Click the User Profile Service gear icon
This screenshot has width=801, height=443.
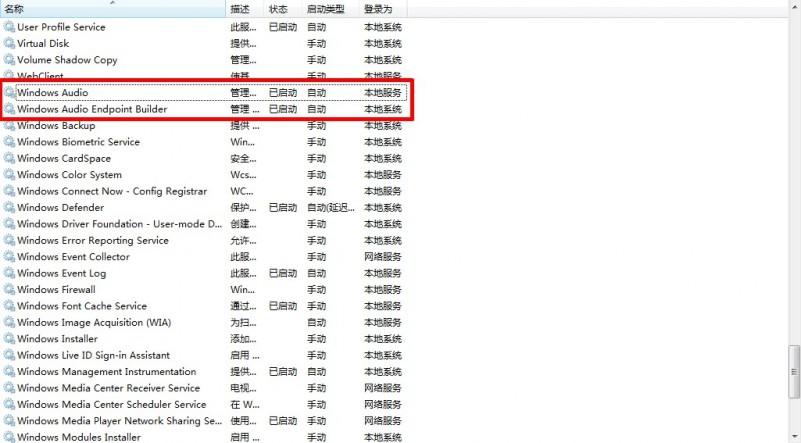coord(9,27)
